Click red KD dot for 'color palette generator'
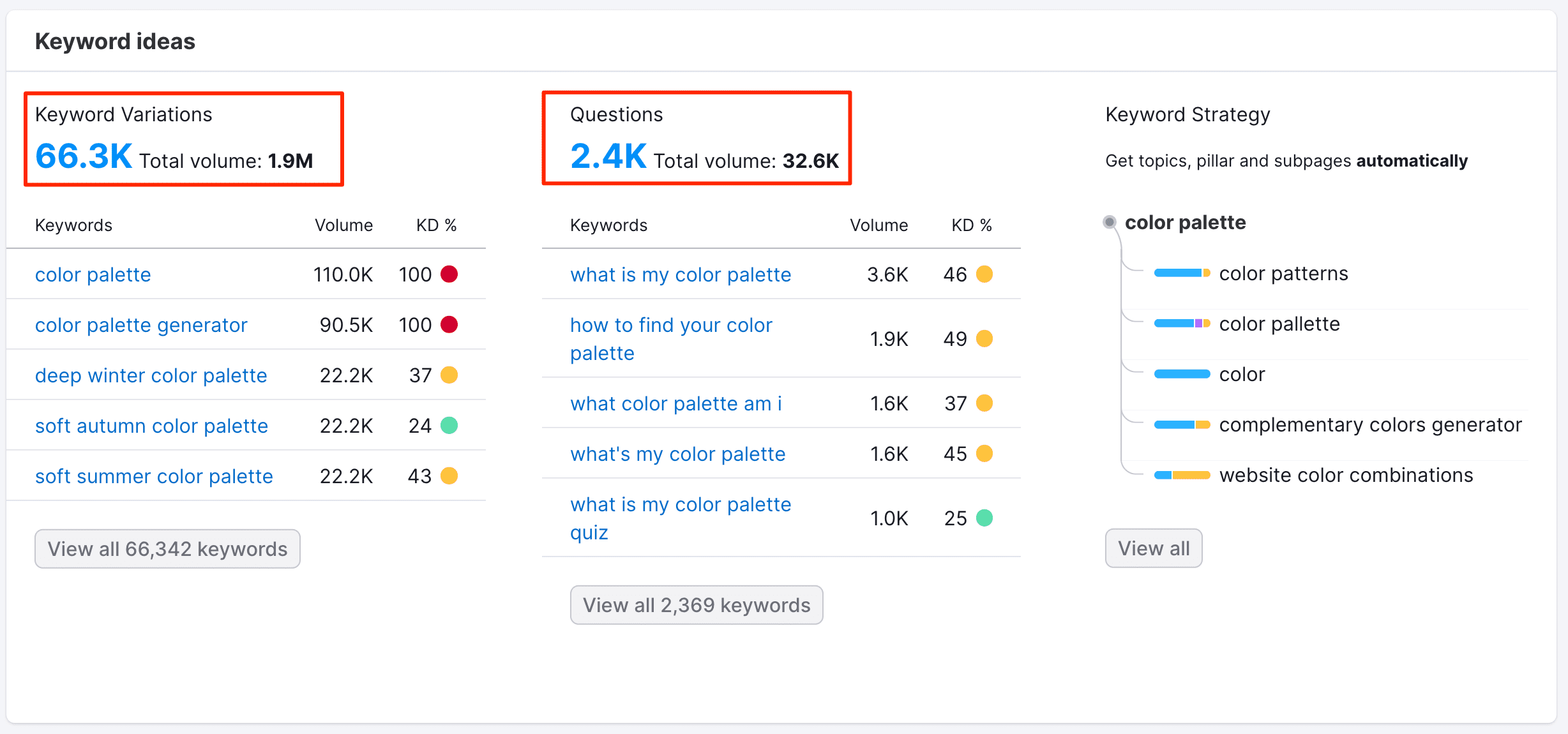 [x=449, y=324]
